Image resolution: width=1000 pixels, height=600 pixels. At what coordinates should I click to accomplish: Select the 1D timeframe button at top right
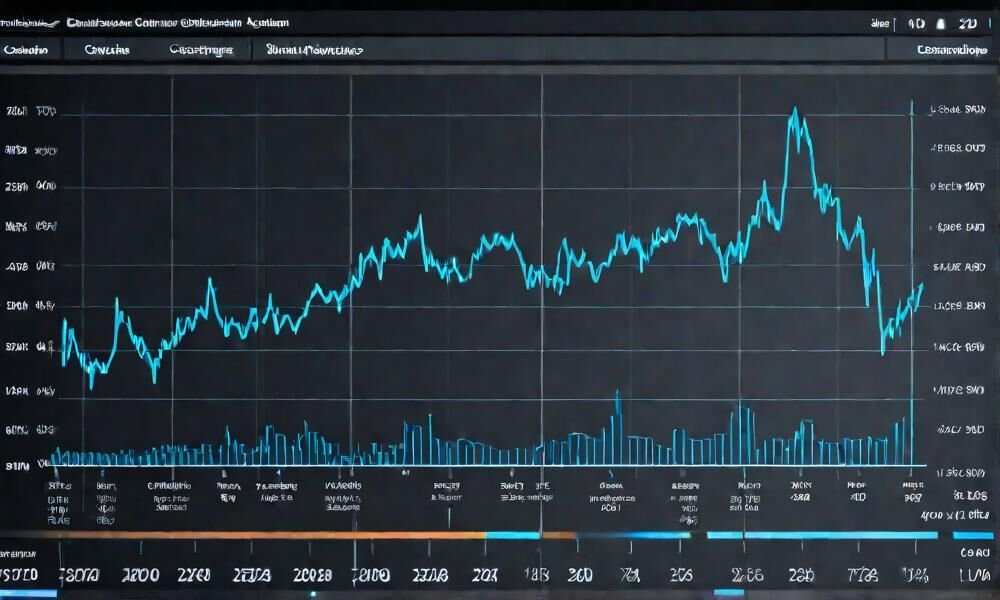pyautogui.click(x=917, y=21)
